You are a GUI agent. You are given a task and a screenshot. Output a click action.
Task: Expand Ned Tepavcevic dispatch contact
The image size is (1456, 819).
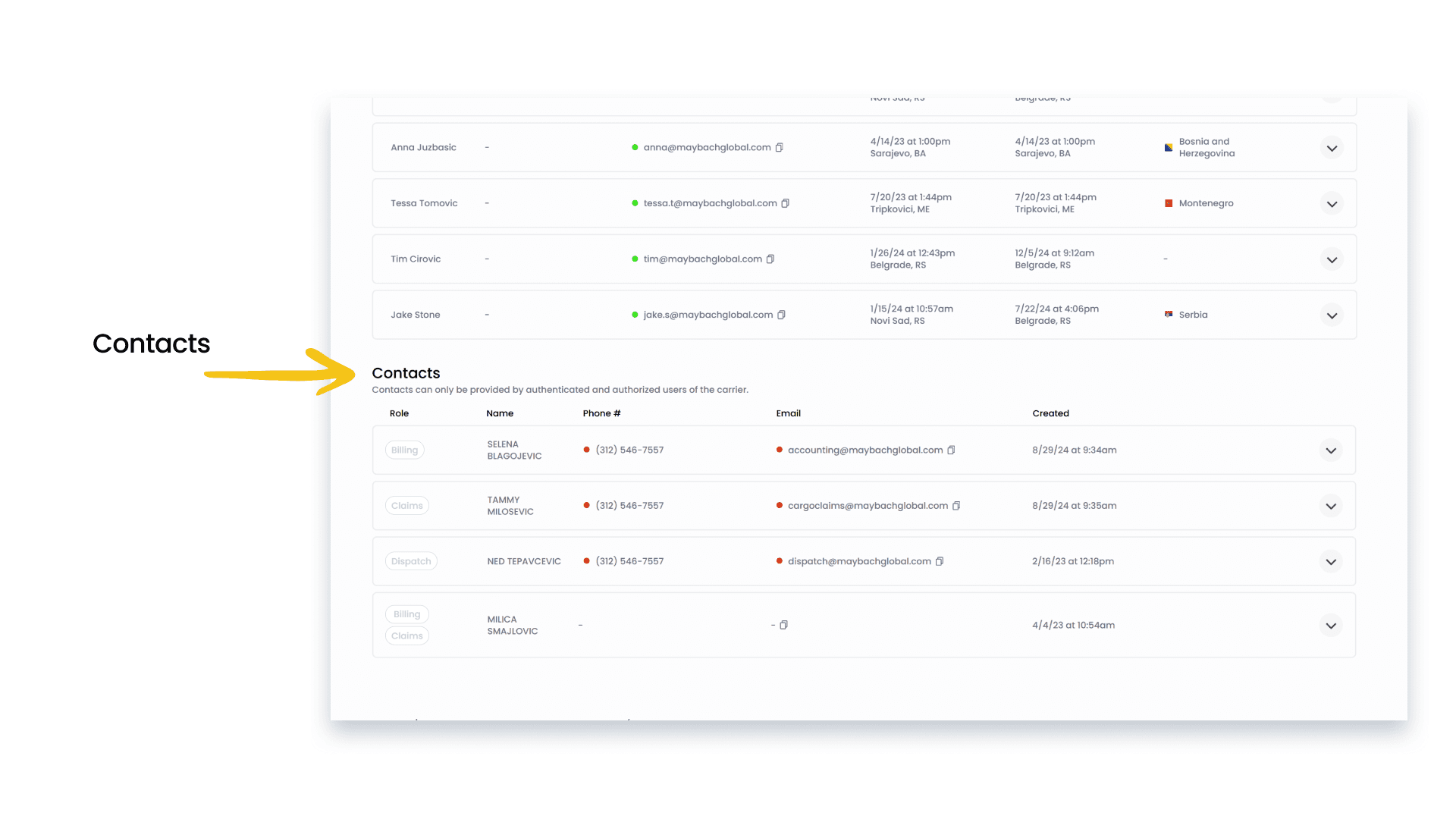click(1330, 562)
